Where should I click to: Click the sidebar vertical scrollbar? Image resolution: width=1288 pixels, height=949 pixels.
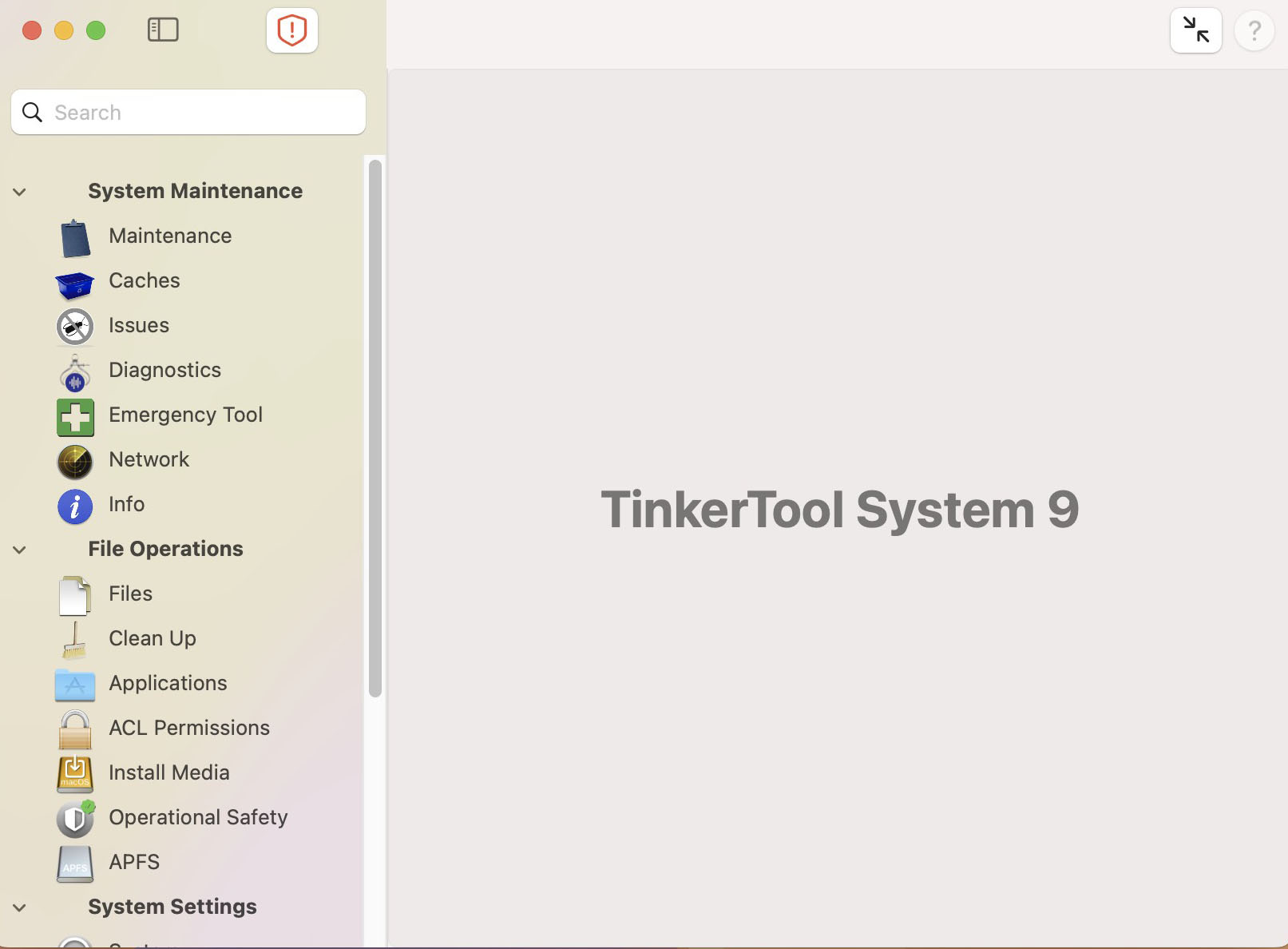tap(375, 428)
